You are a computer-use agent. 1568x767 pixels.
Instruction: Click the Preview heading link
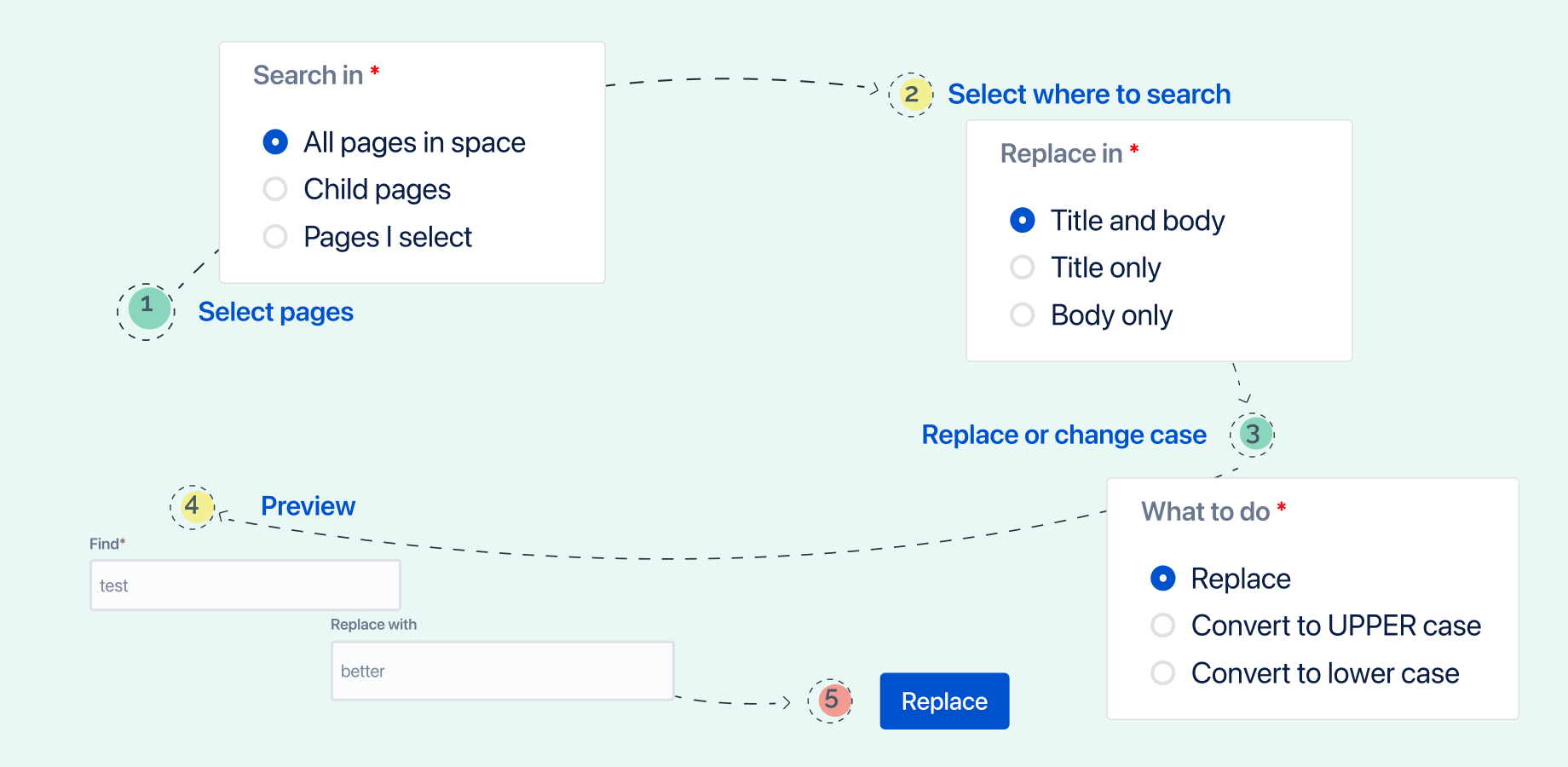click(x=308, y=506)
